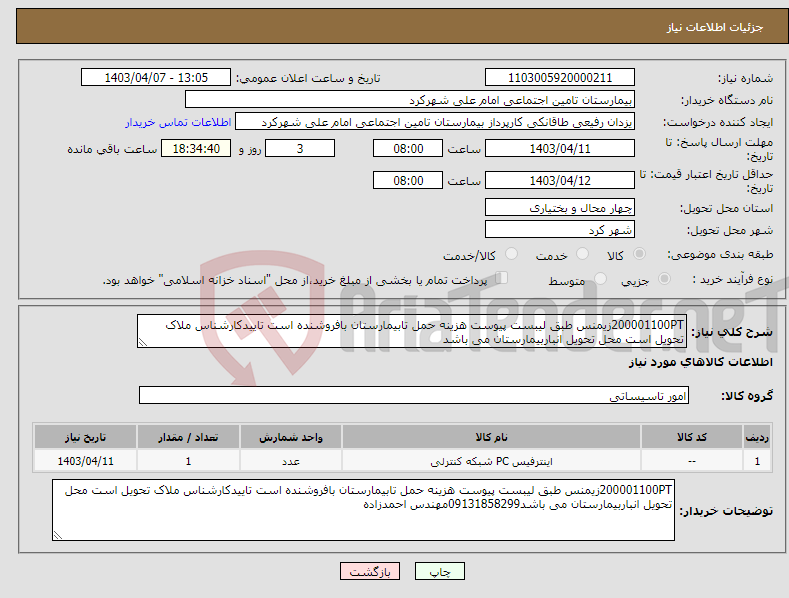The height and width of the screenshot is (598, 789).
Task: Click the توضیحات خریدار notes textarea
Action: pyautogui.click(x=363, y=510)
